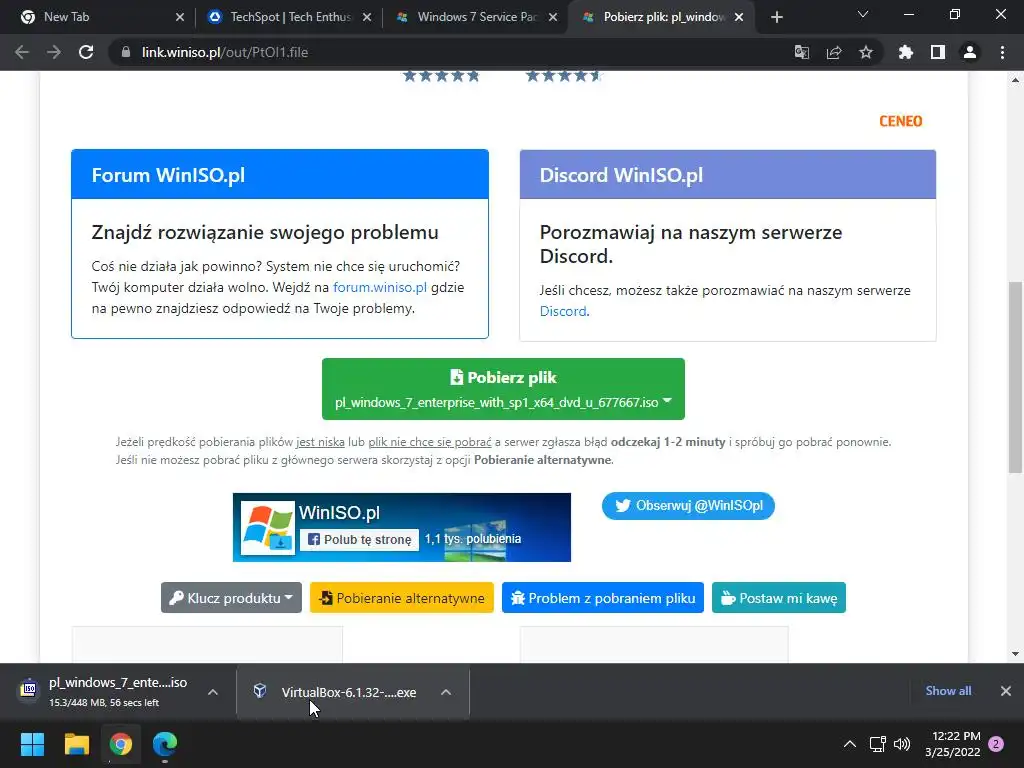This screenshot has height=768, width=1024.
Task: Open File Explorer from the taskbar
Action: tap(76, 744)
